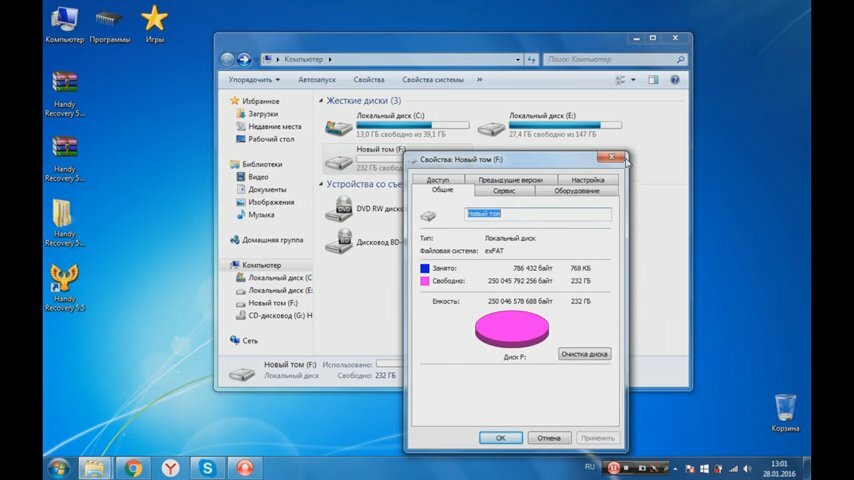Open Explorer help icon
This screenshot has height=480, width=854.
(x=675, y=80)
